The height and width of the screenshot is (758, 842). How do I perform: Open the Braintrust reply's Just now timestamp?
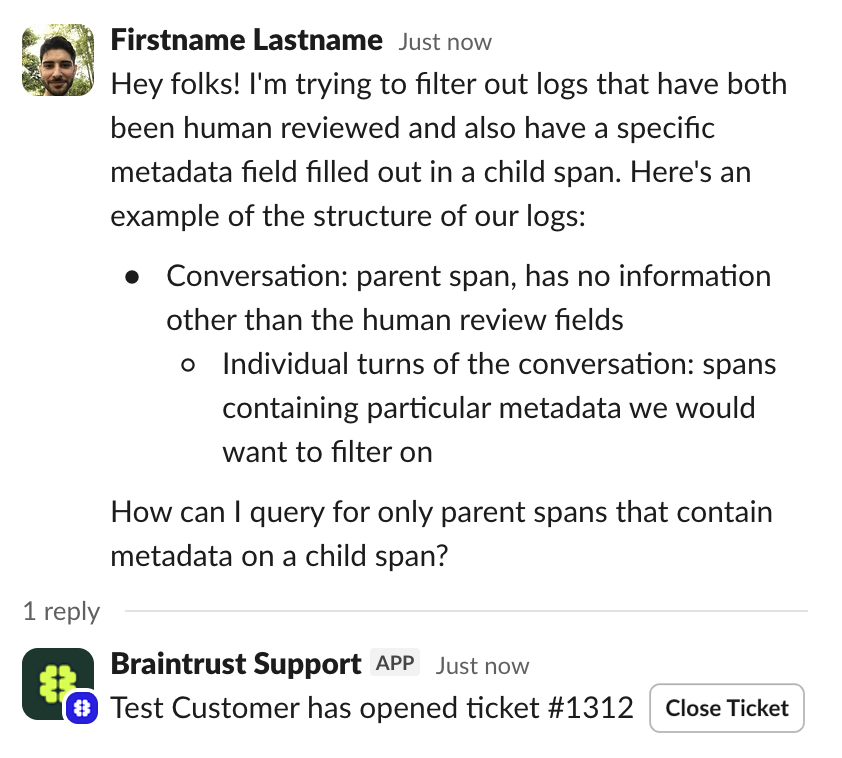(482, 666)
